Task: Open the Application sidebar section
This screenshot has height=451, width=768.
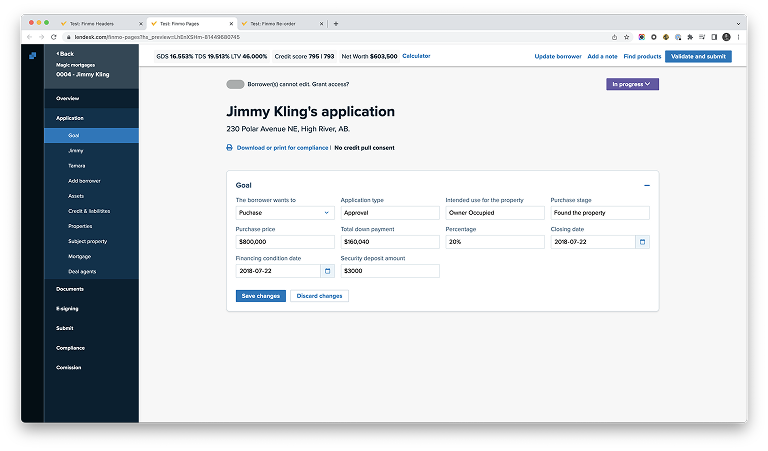Action: click(x=92, y=118)
